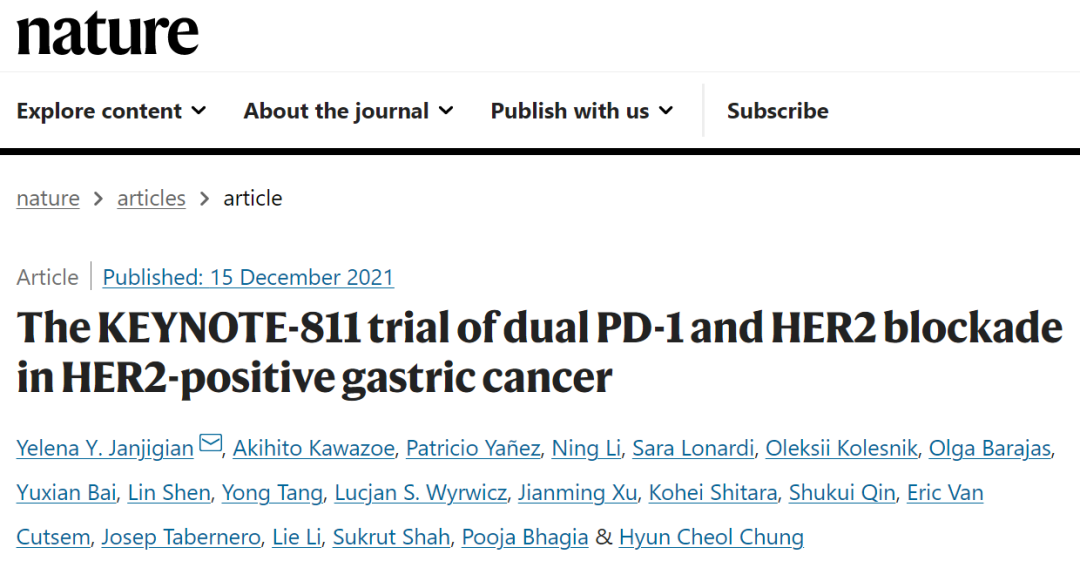Open author Sara Lonardi
Viewport: 1080px width, 561px height.
click(693, 449)
